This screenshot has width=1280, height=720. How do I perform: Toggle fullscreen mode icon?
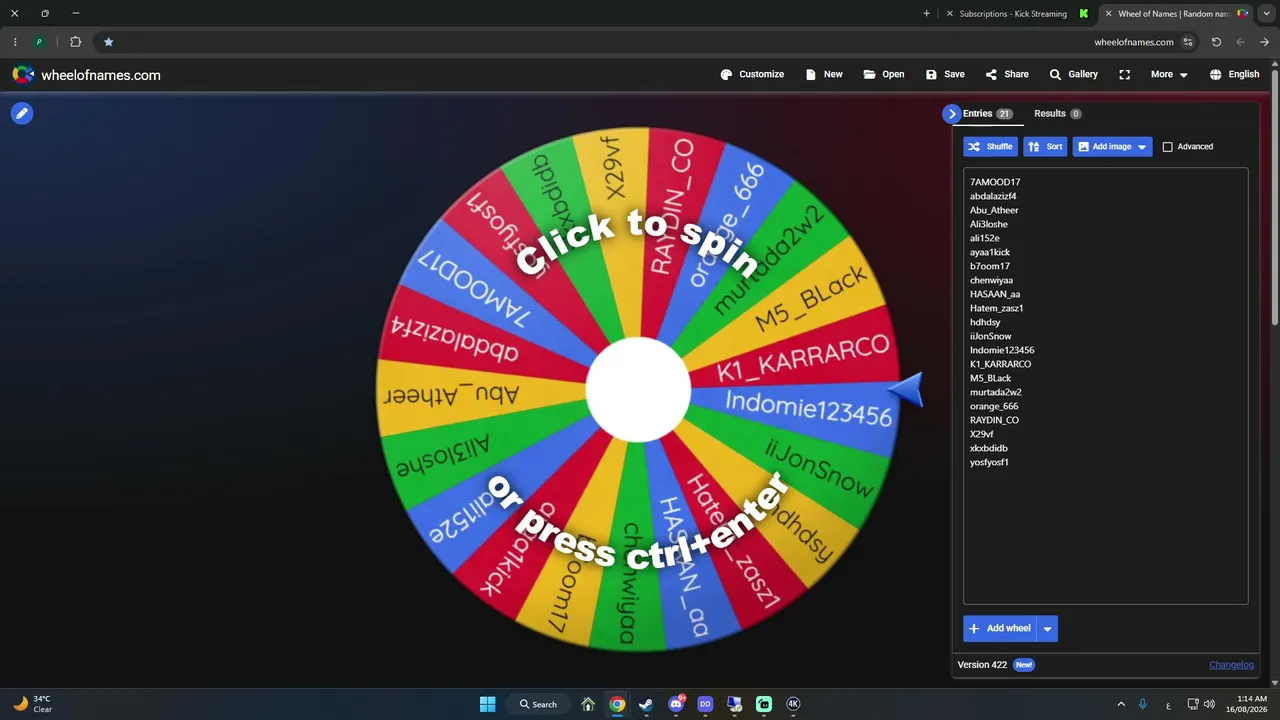(x=1125, y=74)
